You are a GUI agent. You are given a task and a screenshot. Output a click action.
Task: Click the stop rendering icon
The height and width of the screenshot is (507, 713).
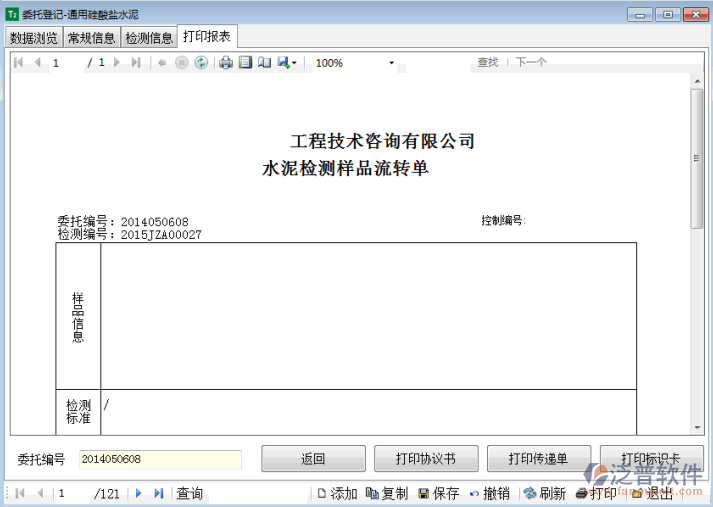182,63
